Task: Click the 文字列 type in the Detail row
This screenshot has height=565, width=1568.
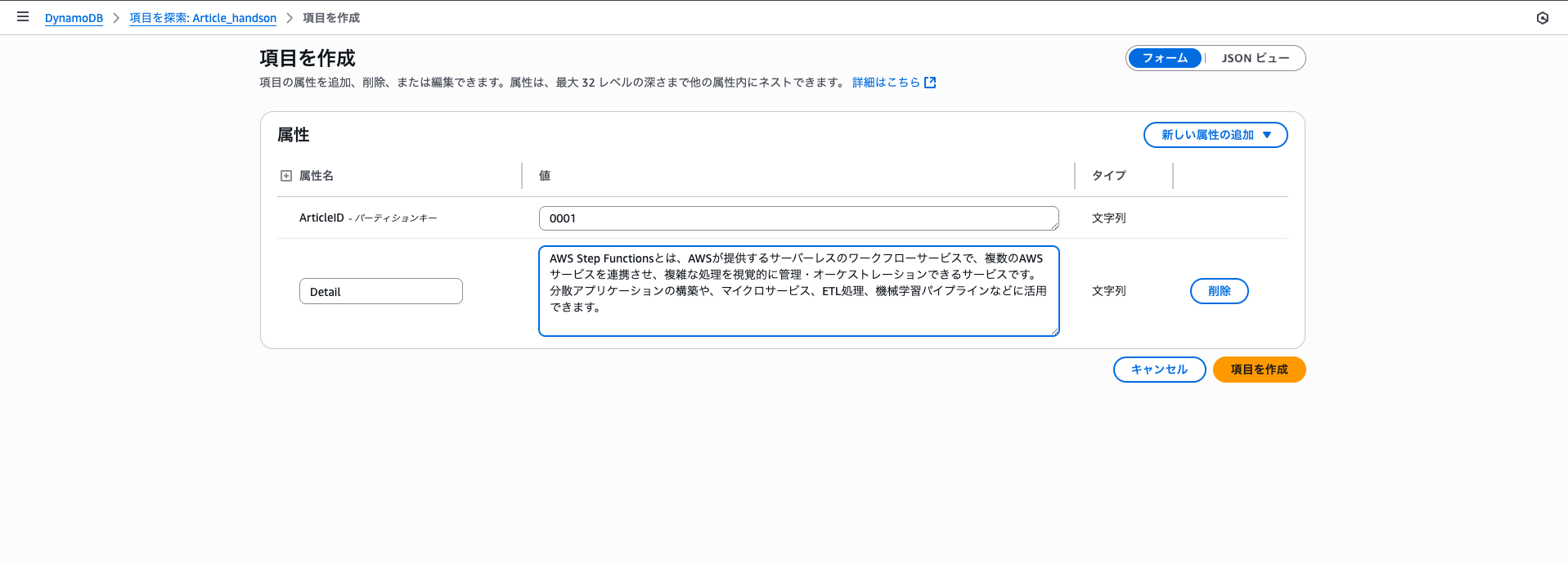Action: click(x=1109, y=291)
